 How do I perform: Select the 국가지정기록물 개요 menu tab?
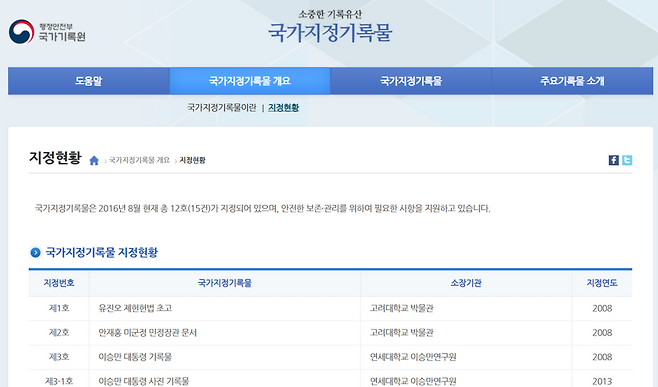pyautogui.click(x=250, y=81)
